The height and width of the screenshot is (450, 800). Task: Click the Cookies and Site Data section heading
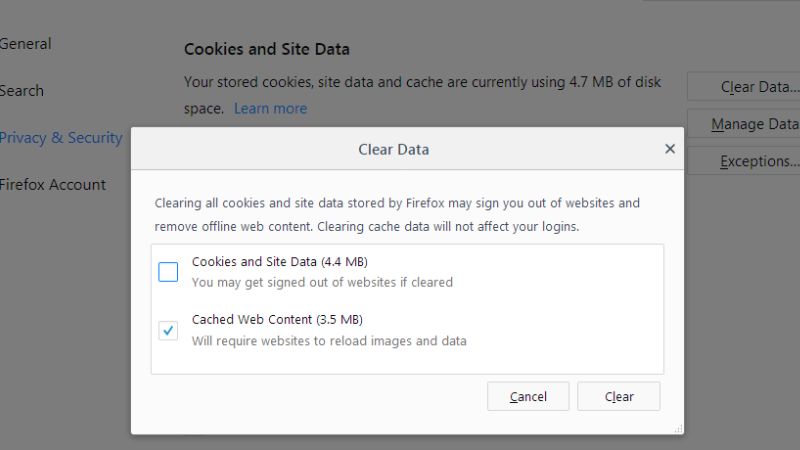point(267,49)
